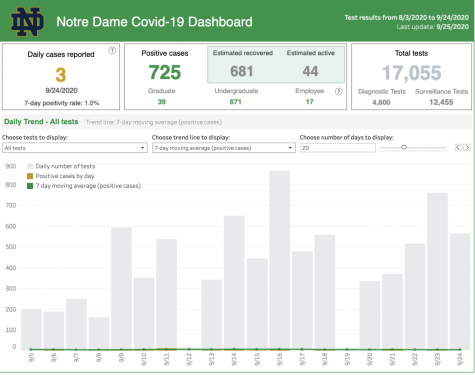Click the 'Estimated recovered' label

tap(243, 53)
